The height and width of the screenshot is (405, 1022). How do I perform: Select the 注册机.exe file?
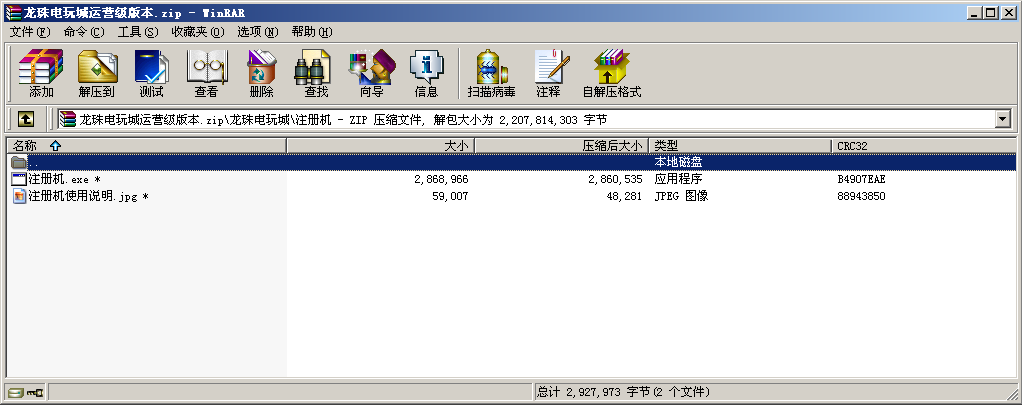coord(58,179)
